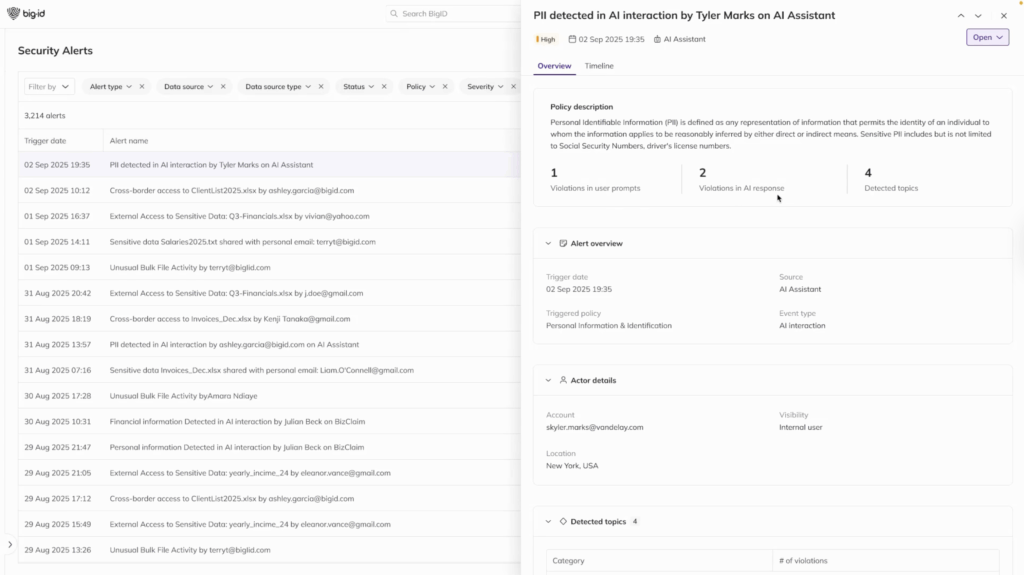Collapse the Alert overview section
This screenshot has width=1024, height=575.
[x=548, y=243]
